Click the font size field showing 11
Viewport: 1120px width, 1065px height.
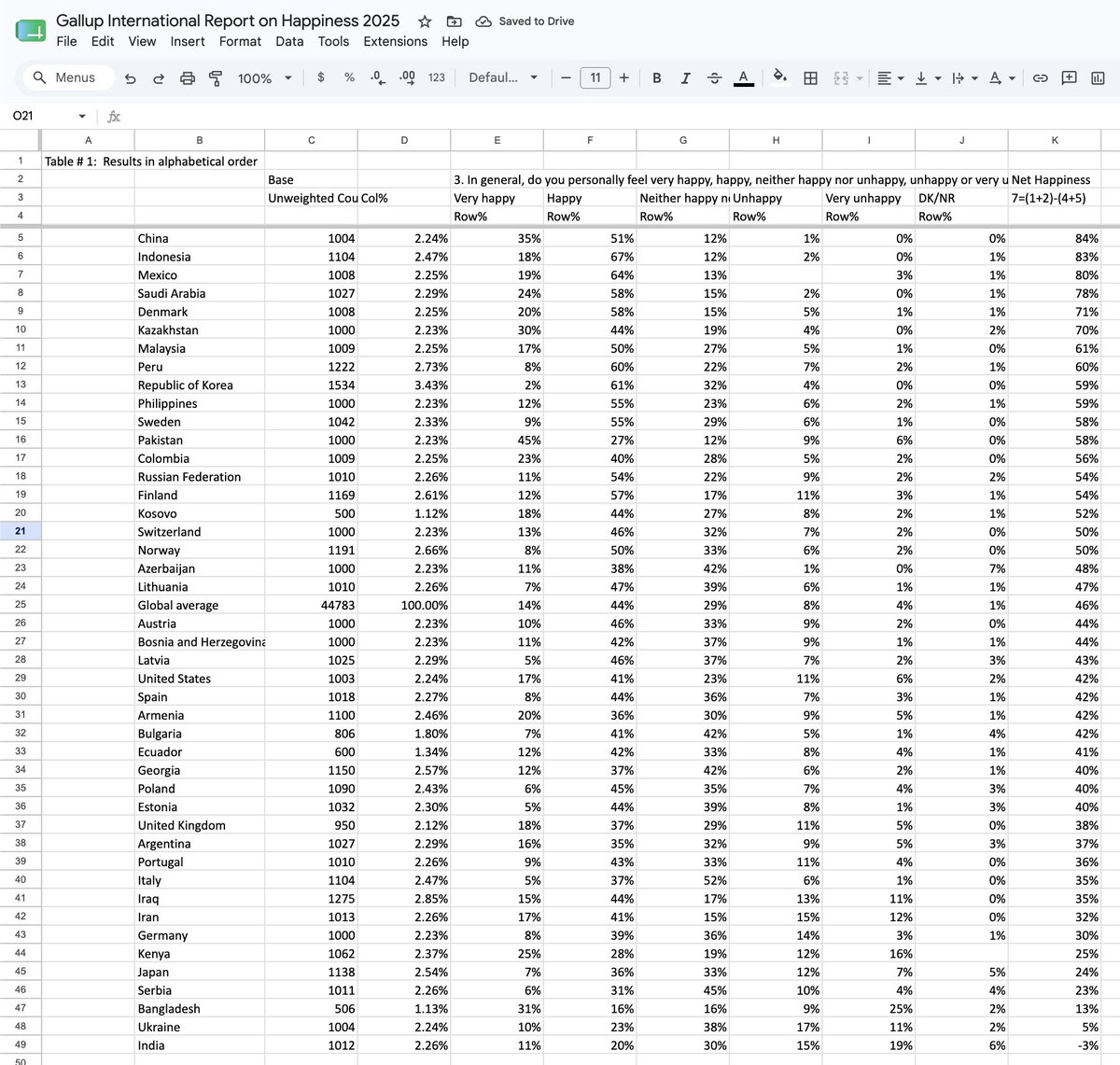pos(595,77)
